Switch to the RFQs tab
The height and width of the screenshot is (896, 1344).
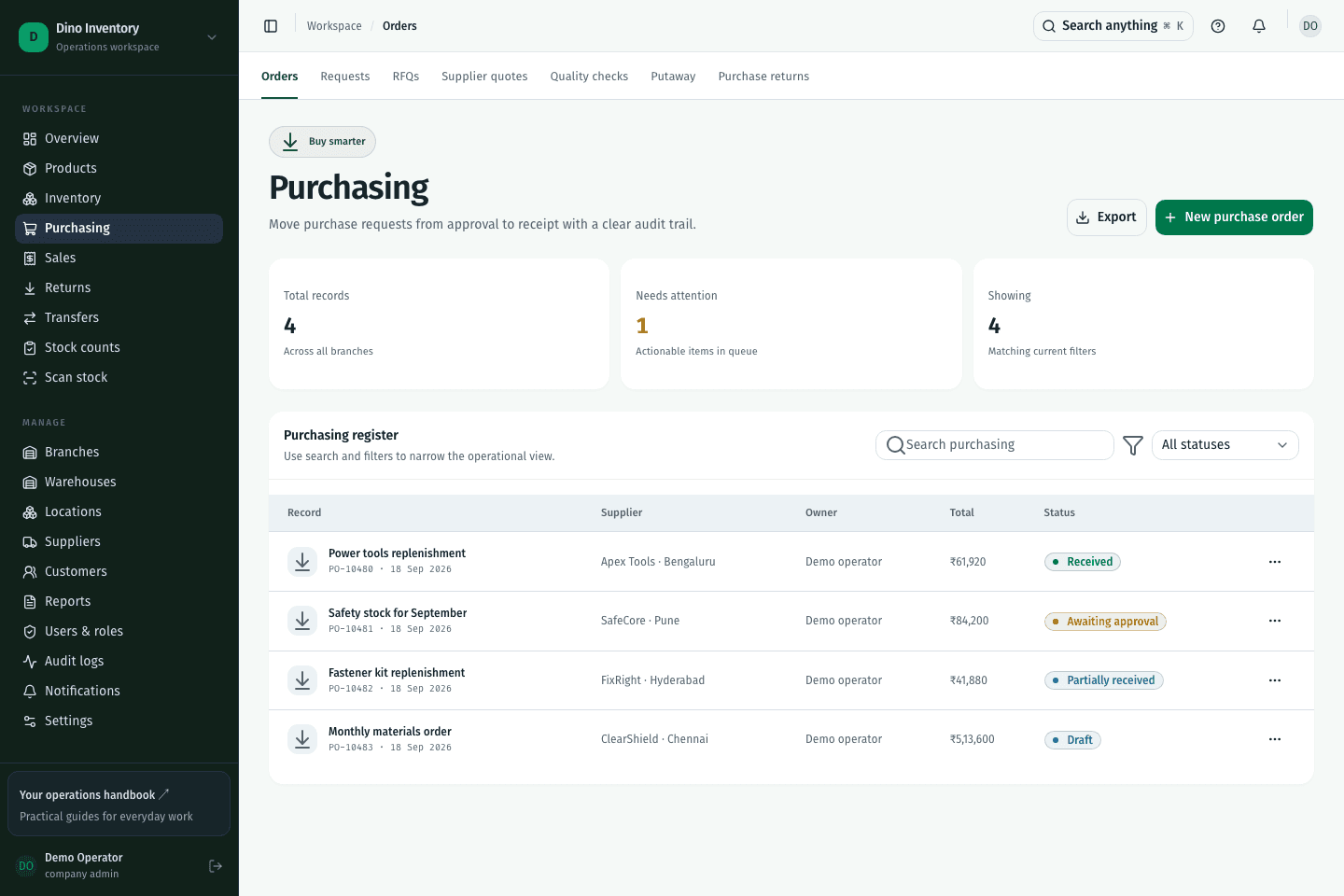pos(406,77)
